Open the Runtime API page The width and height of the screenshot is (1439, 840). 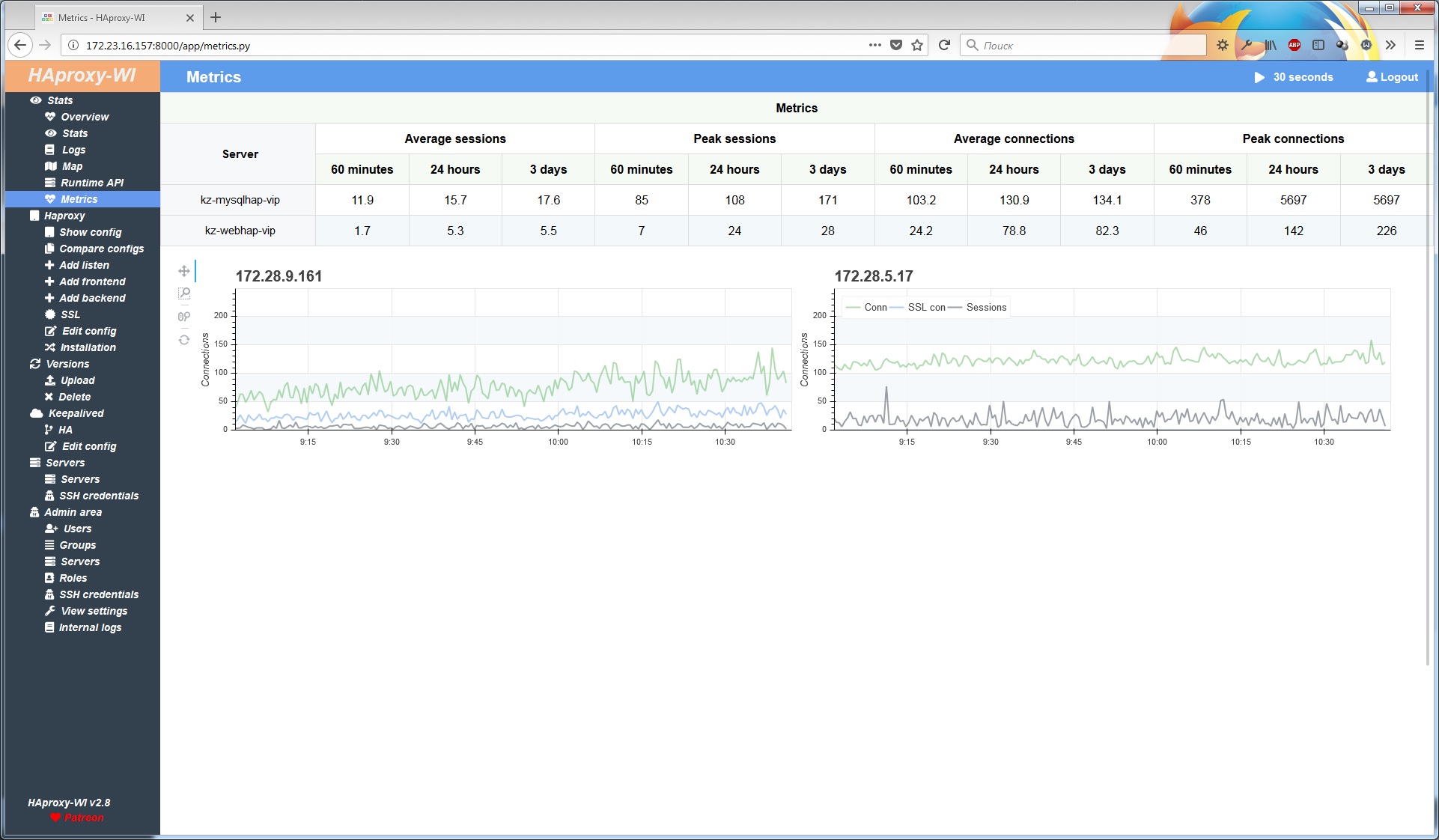91,183
